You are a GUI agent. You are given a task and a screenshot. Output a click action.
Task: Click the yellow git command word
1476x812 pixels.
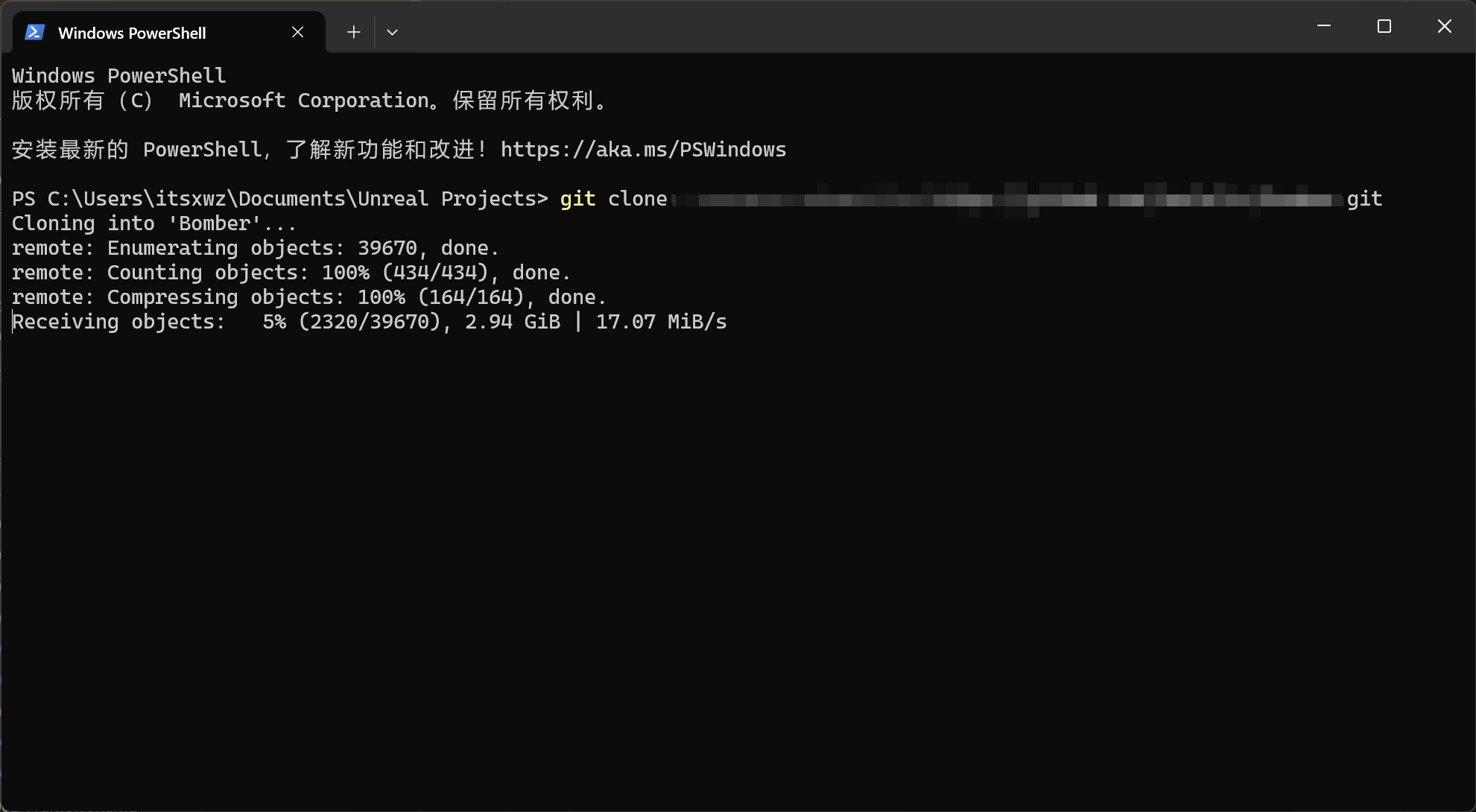point(577,199)
